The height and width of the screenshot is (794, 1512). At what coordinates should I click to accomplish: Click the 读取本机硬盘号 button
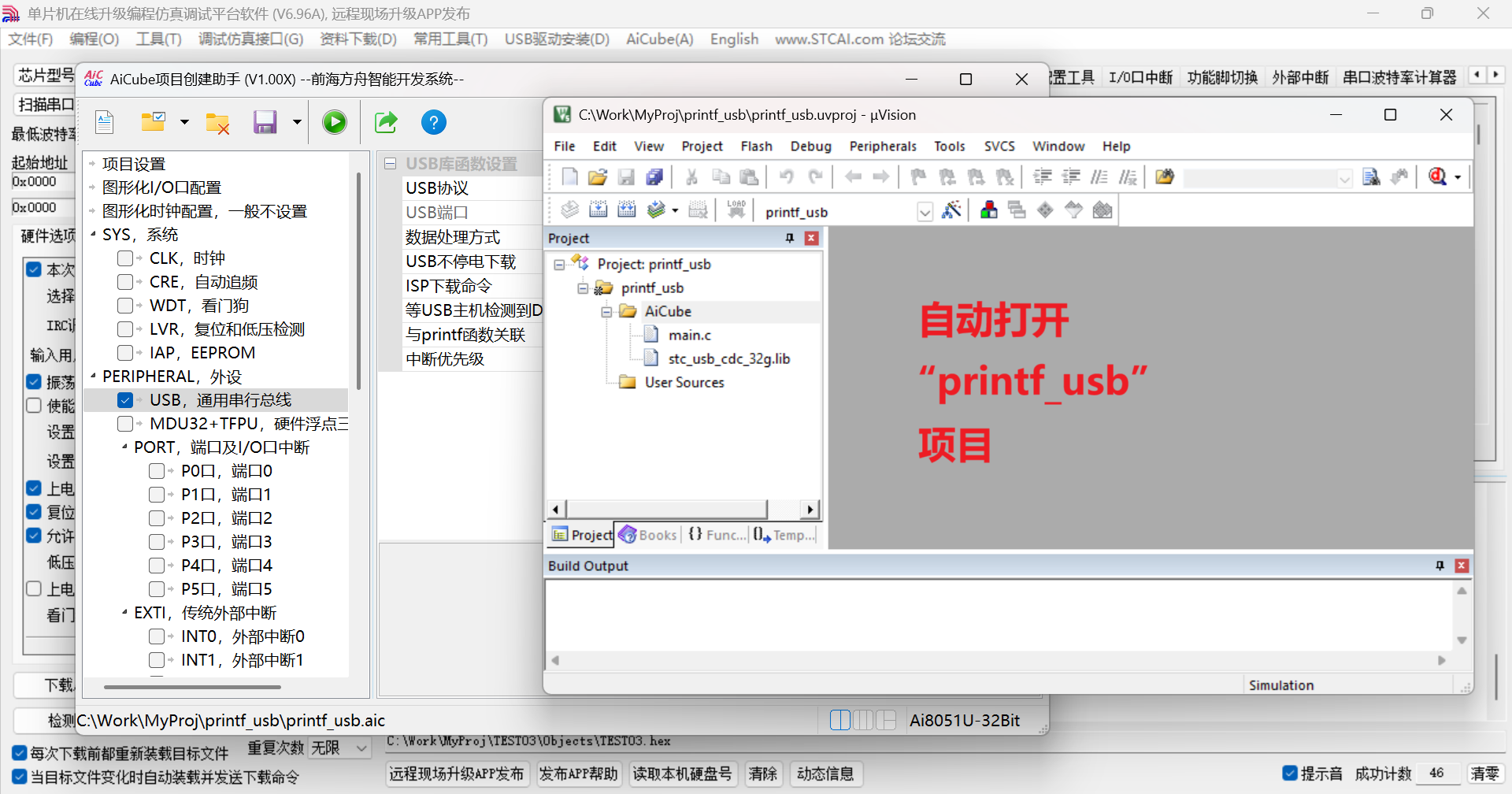[x=682, y=774]
